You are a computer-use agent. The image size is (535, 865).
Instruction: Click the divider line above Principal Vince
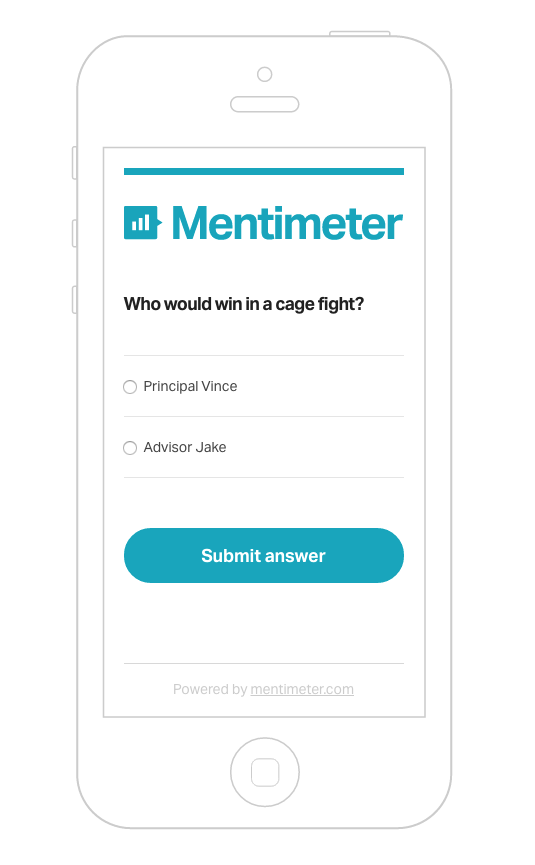pos(264,355)
